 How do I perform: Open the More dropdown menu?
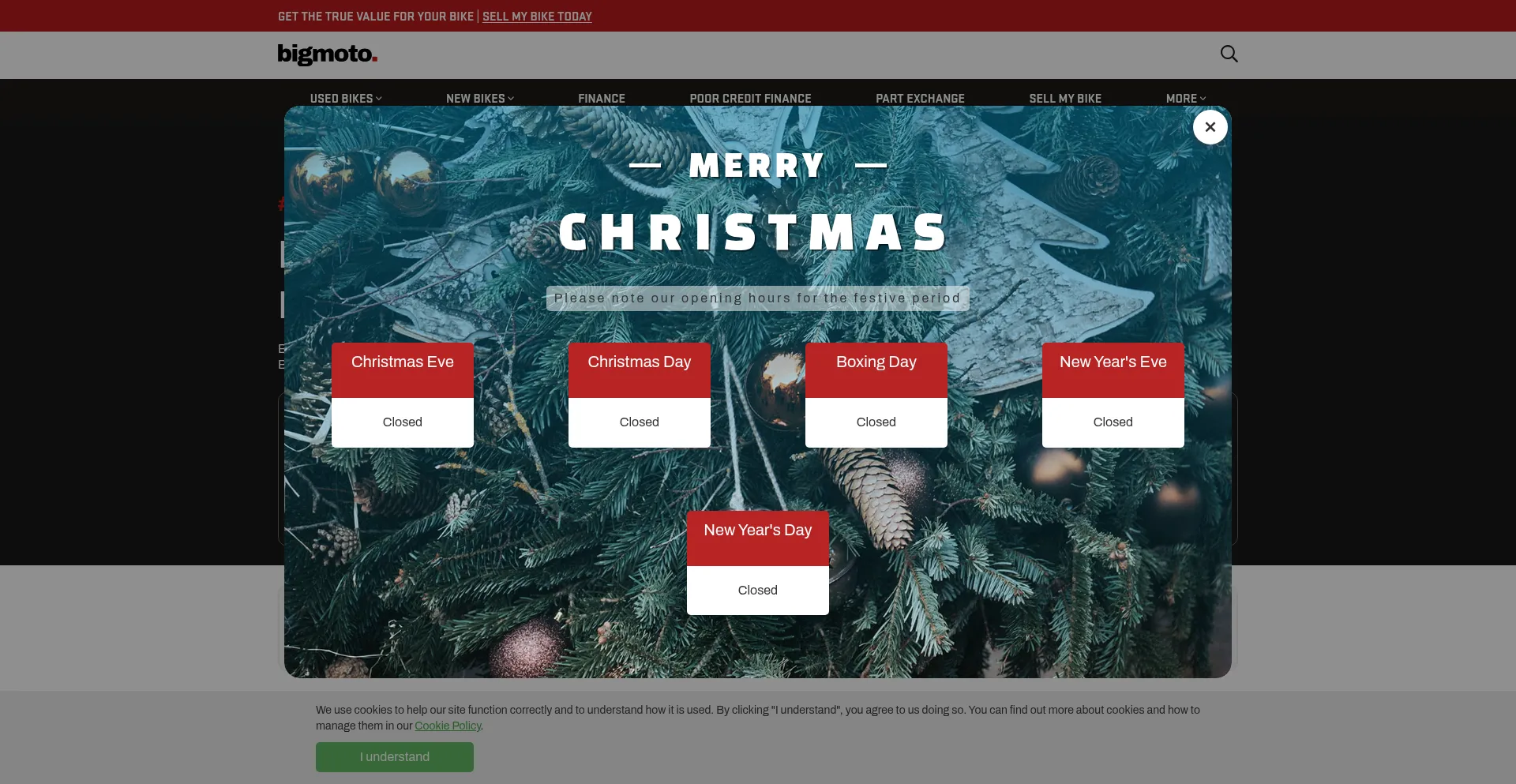[x=1185, y=99]
